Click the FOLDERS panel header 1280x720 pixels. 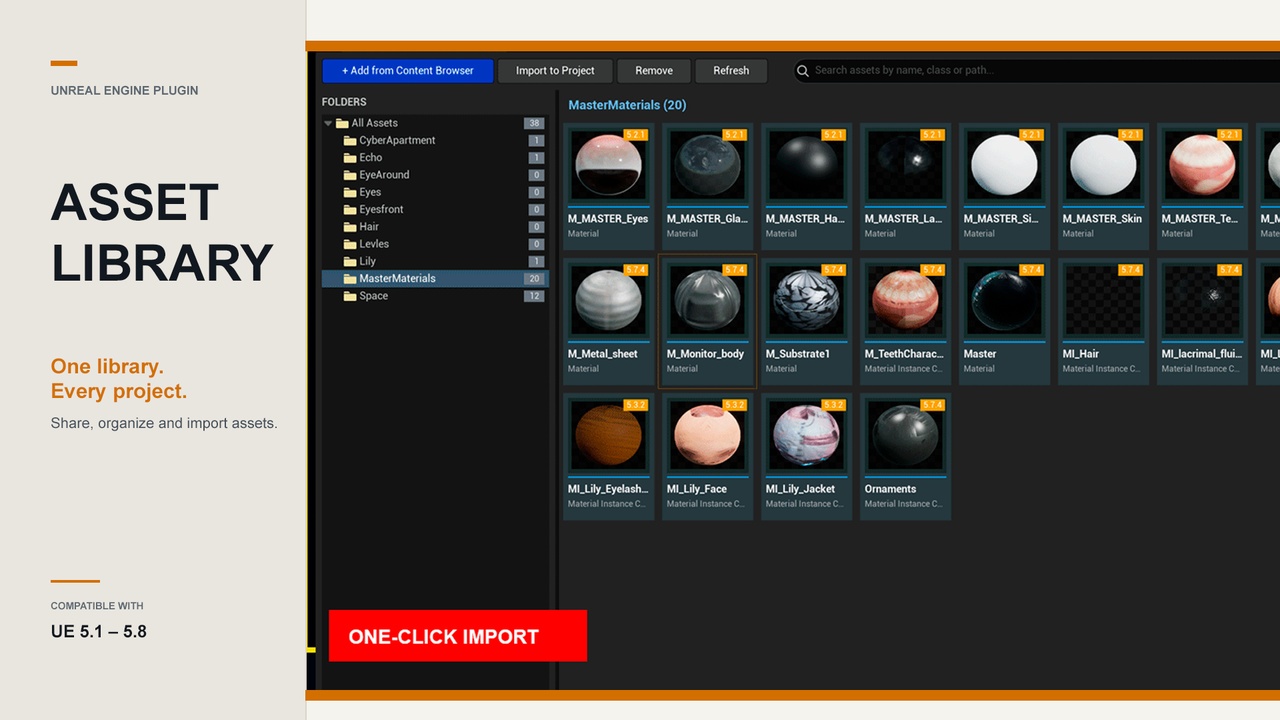[x=344, y=102]
